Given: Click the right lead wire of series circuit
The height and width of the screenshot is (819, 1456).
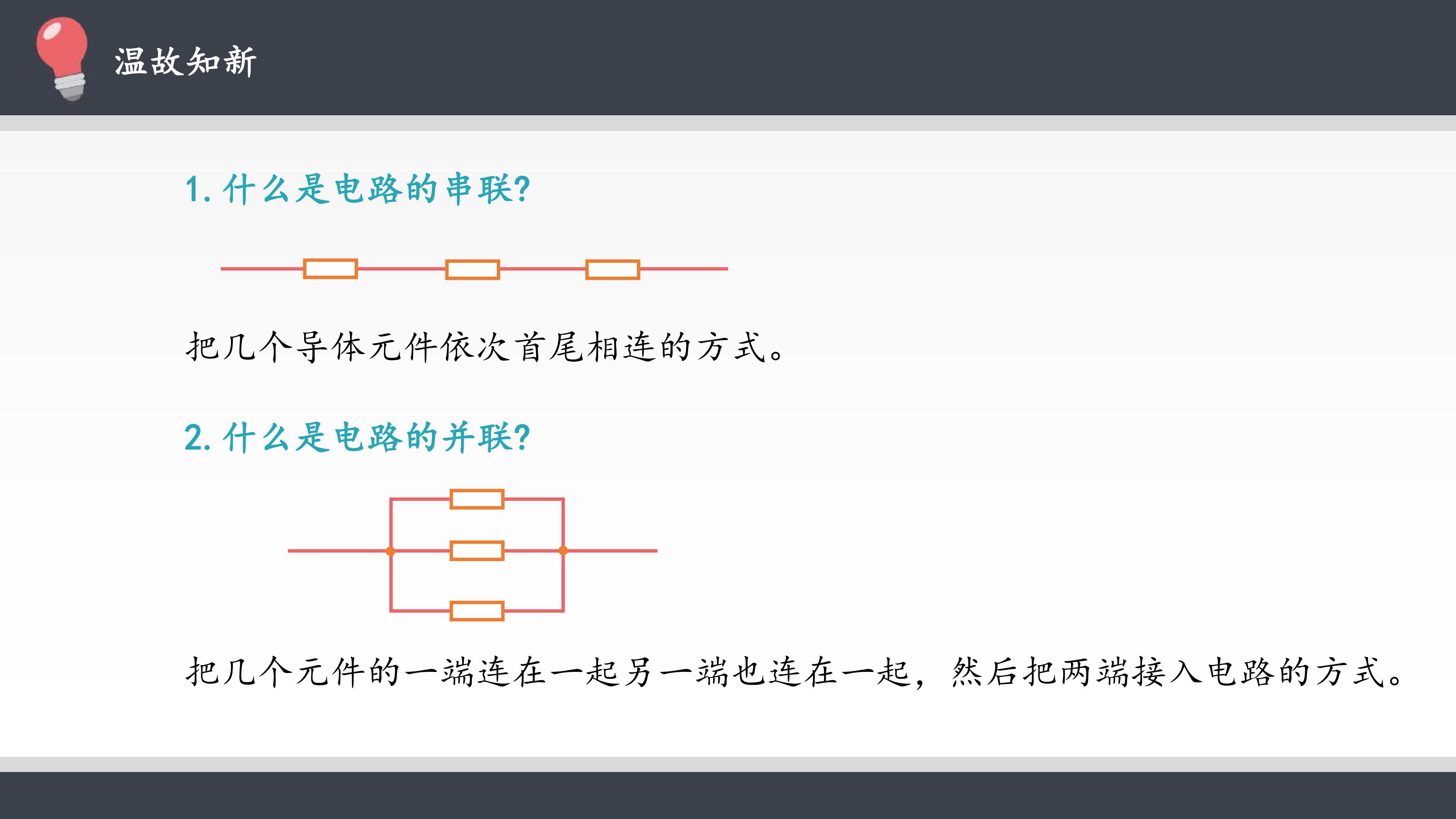Looking at the screenshot, I should click(684, 269).
